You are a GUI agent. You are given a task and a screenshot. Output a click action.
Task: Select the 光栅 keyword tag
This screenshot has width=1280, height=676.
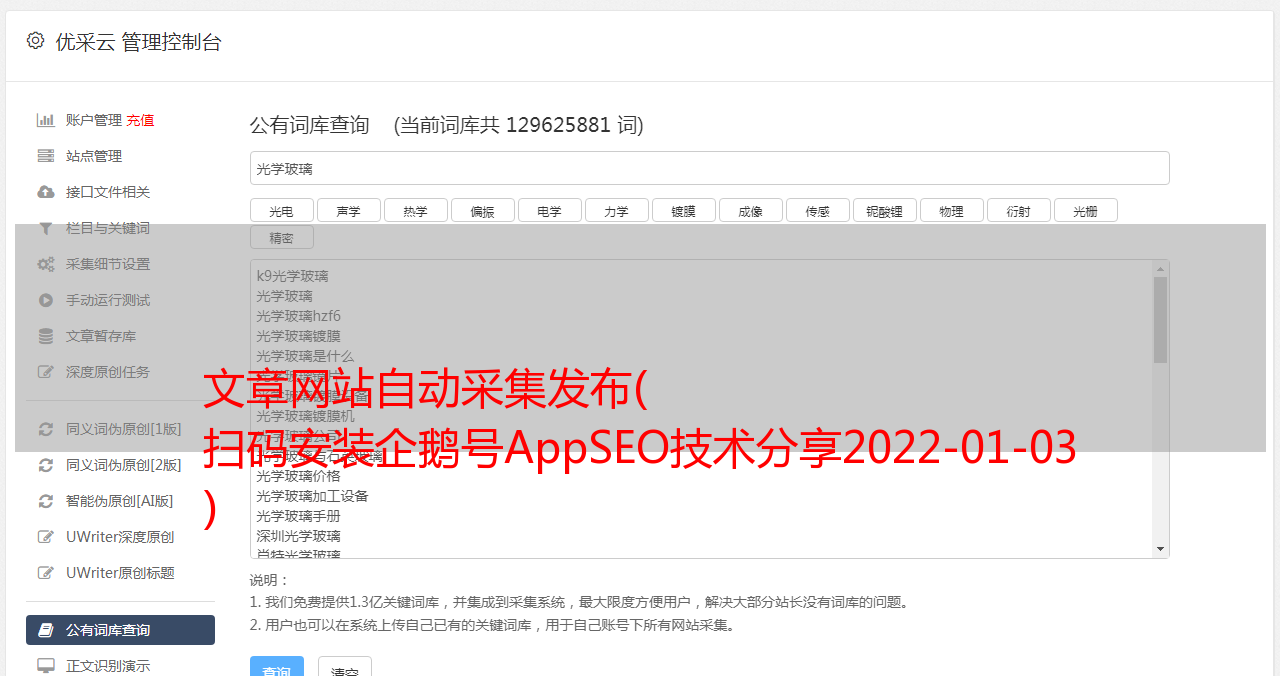point(1085,211)
